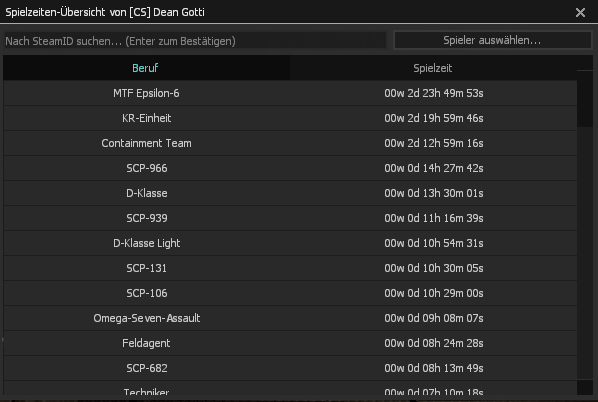Click the SteamID search field
This screenshot has height=402, width=598.
[x=195, y=40]
